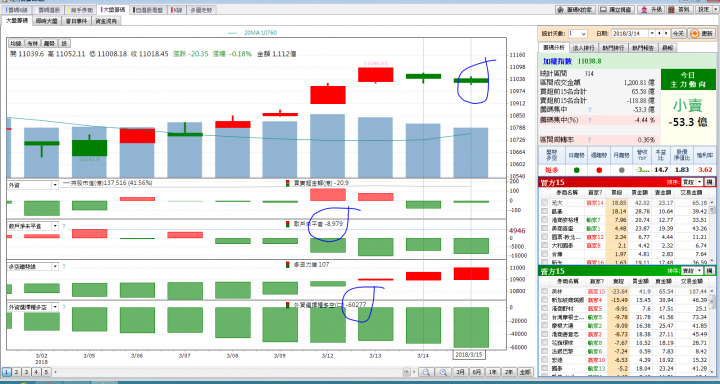Open the date picker dropdown 2018/3/14
The height and width of the screenshot is (384, 720).
(652, 34)
